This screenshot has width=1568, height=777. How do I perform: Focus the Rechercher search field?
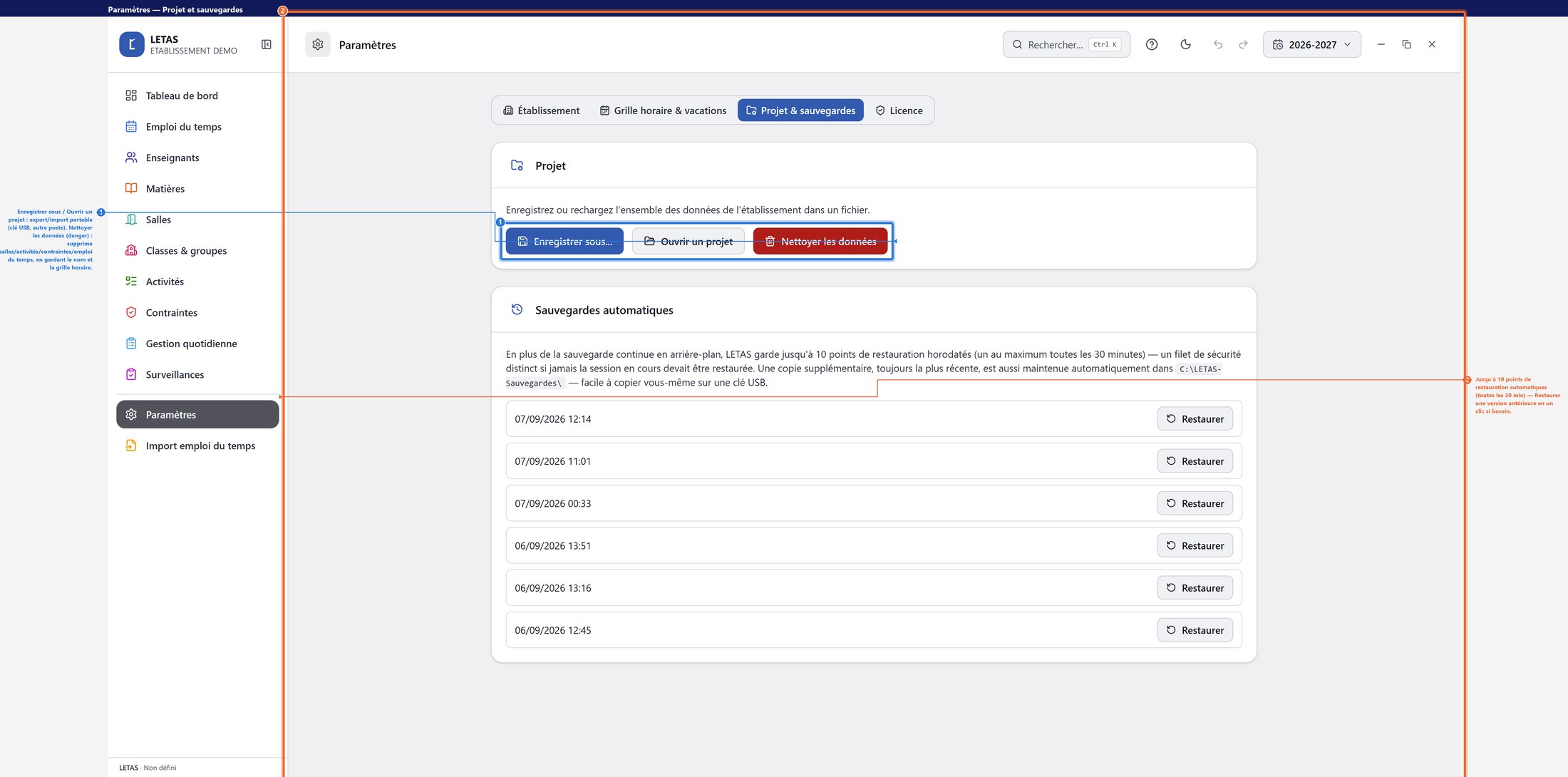[1066, 44]
